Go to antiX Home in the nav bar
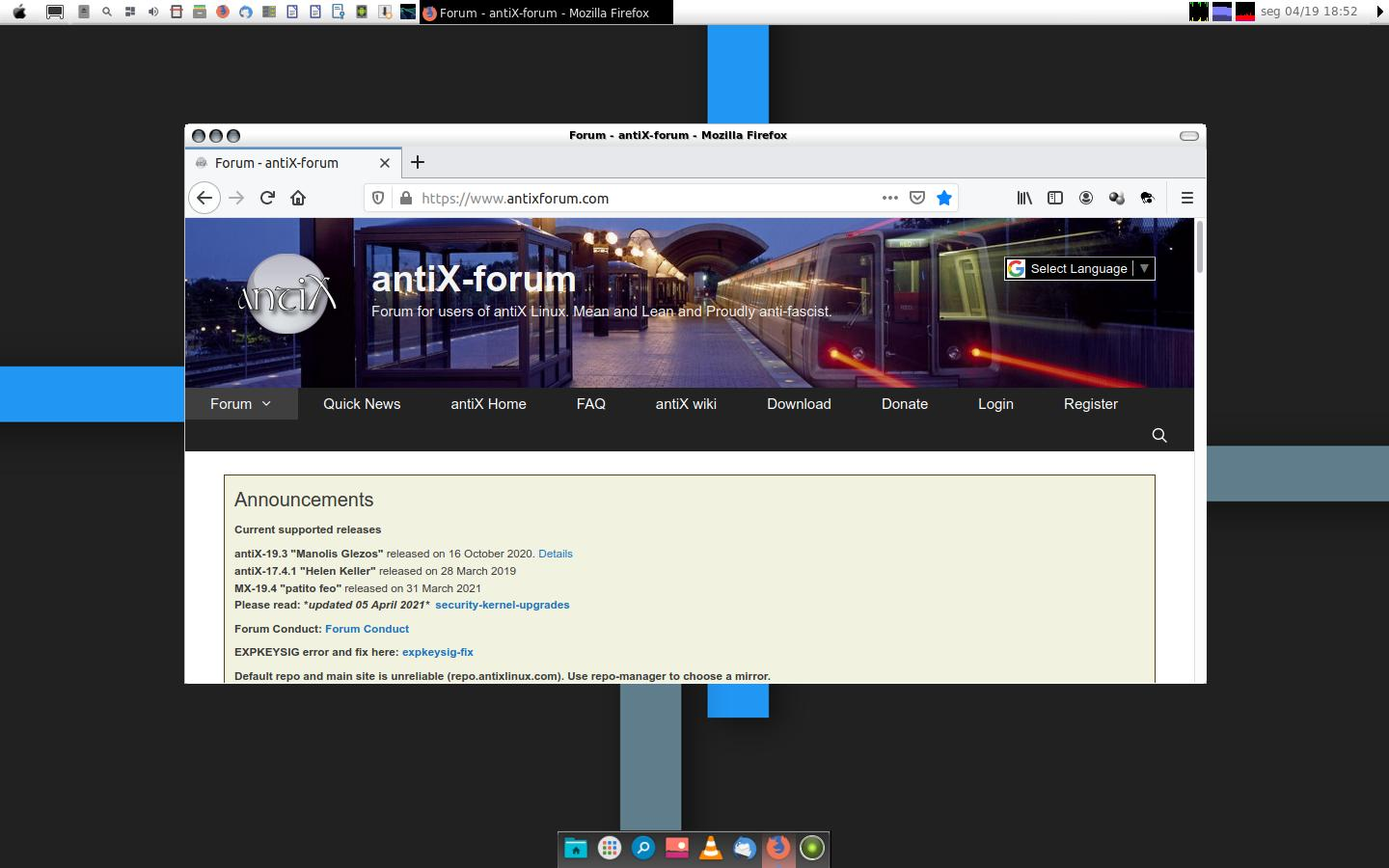Screen dimensions: 1389x868 click(x=488, y=404)
